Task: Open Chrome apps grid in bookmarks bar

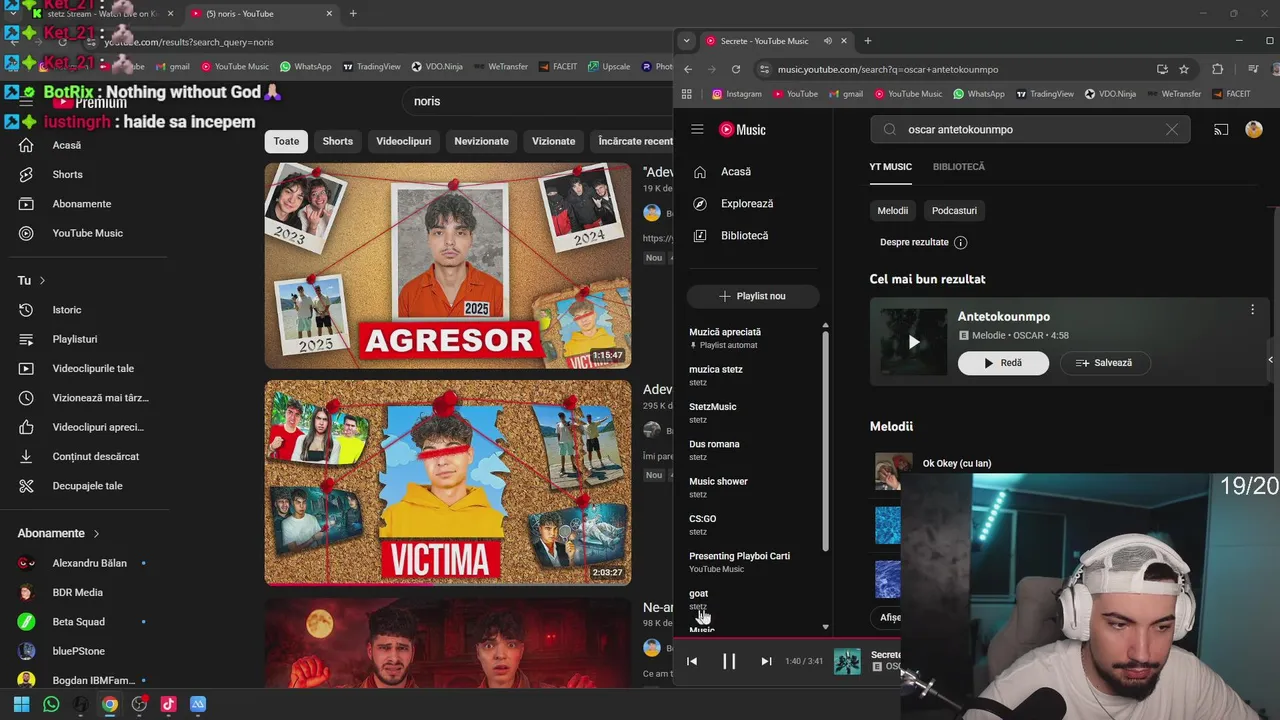Action: coord(686,94)
